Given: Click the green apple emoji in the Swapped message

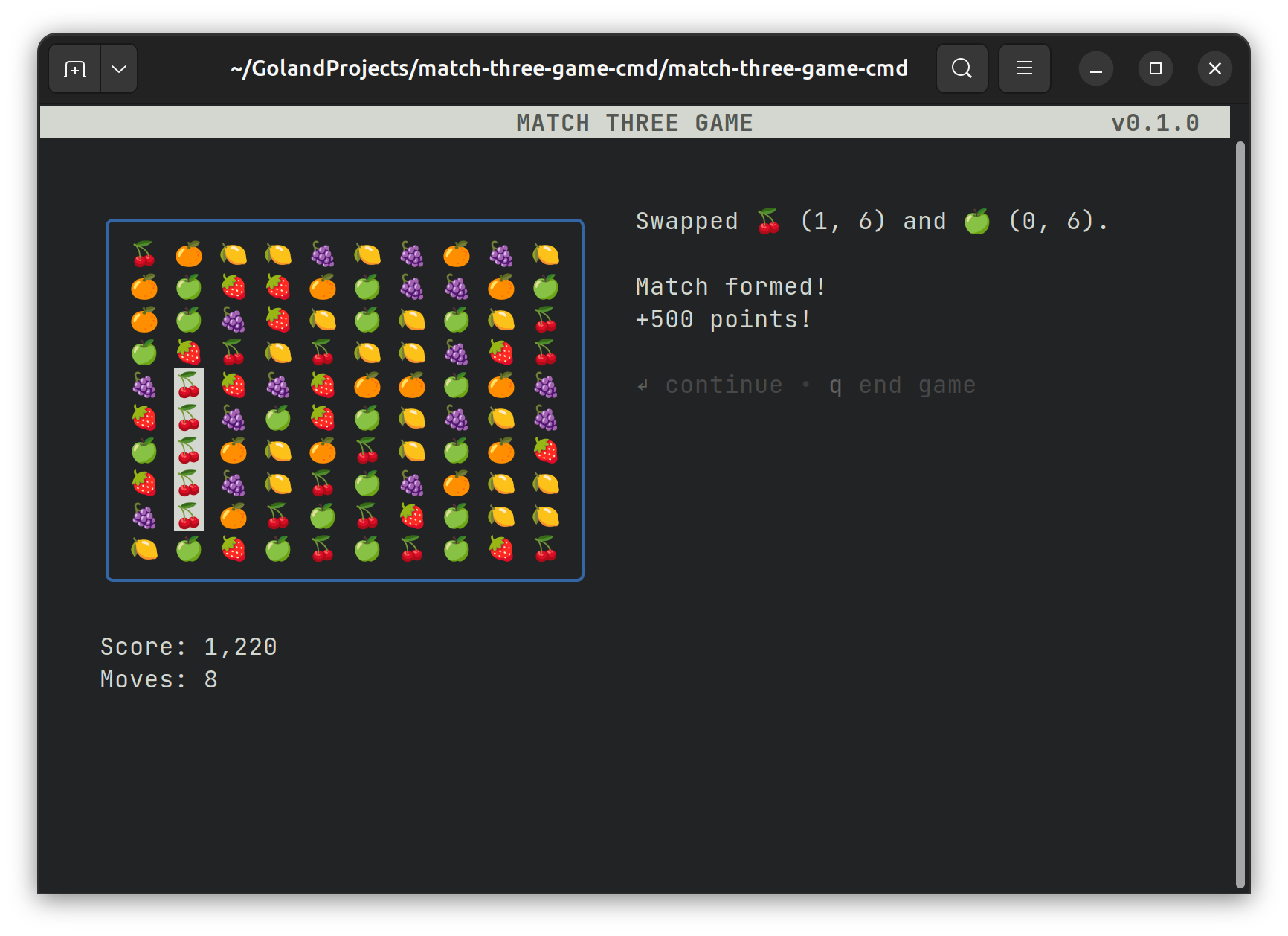Looking at the screenshot, I should pyautogui.click(x=977, y=221).
